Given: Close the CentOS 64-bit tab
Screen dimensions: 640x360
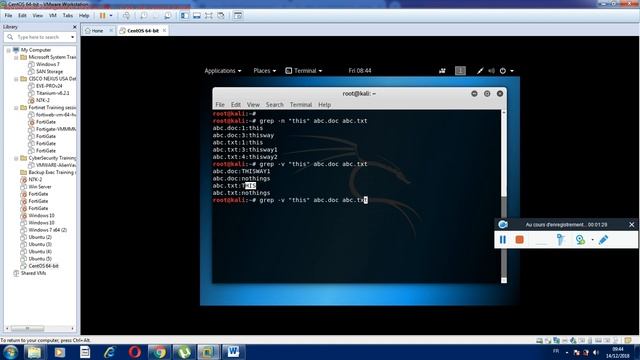Looking at the screenshot, I should point(164,31).
